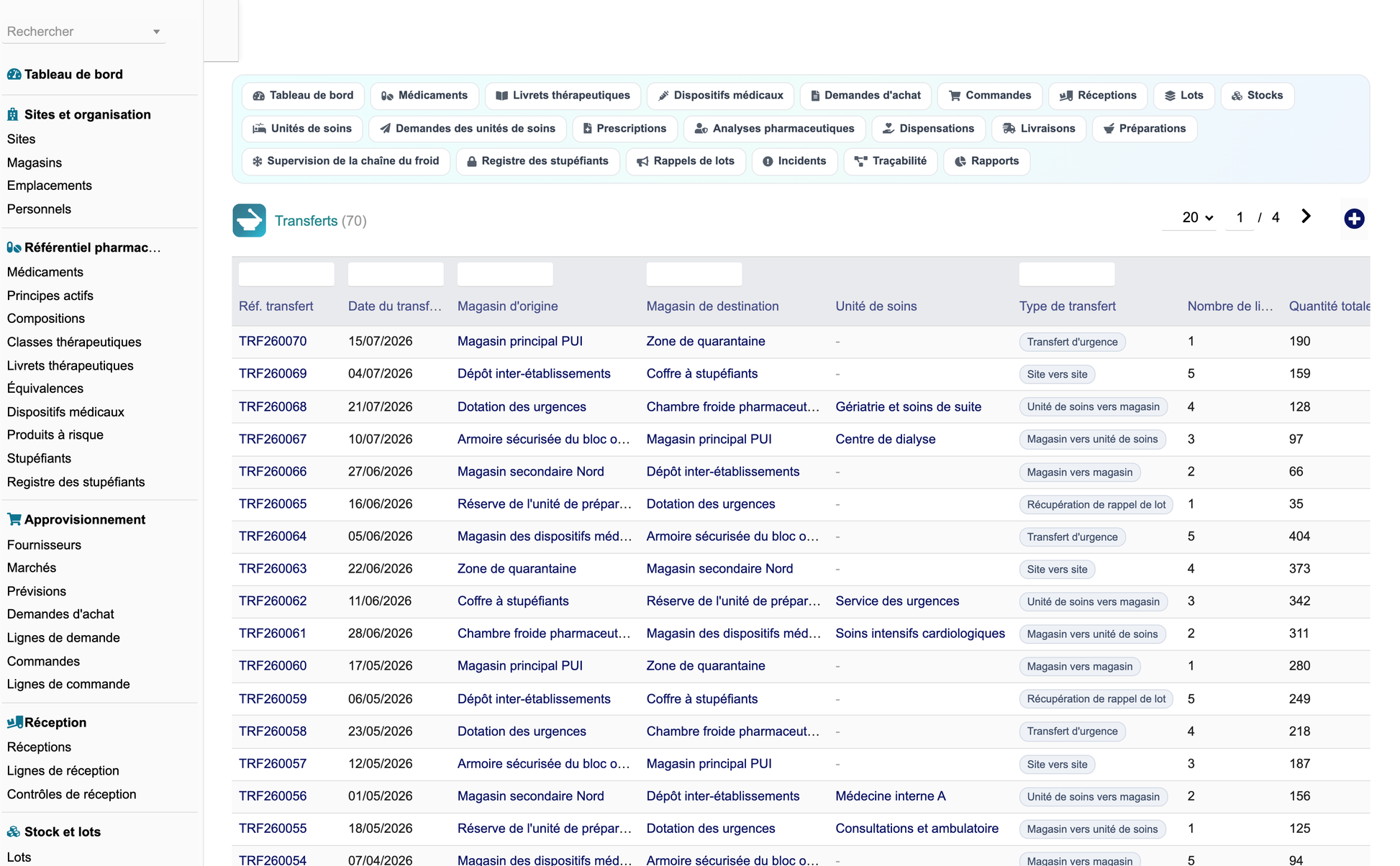Open the Rechercher dropdown

pos(83,32)
